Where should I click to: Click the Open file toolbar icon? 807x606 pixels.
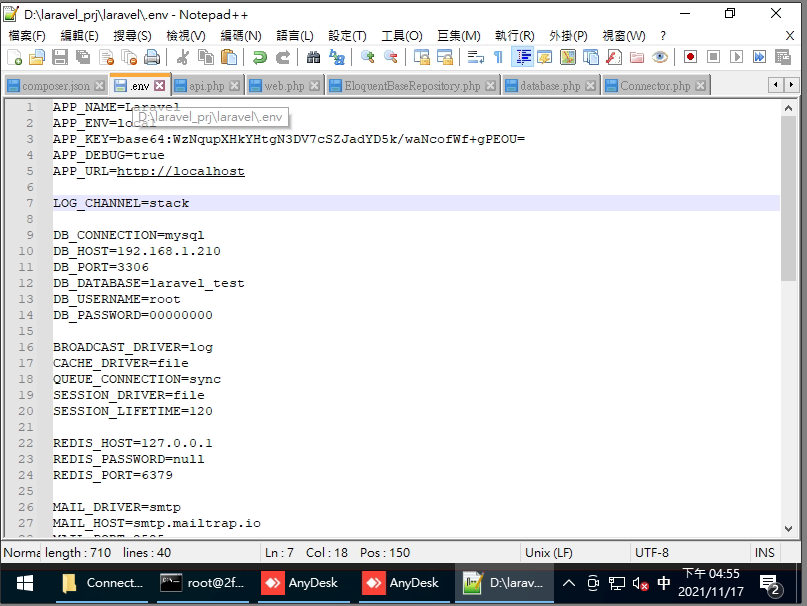37,57
